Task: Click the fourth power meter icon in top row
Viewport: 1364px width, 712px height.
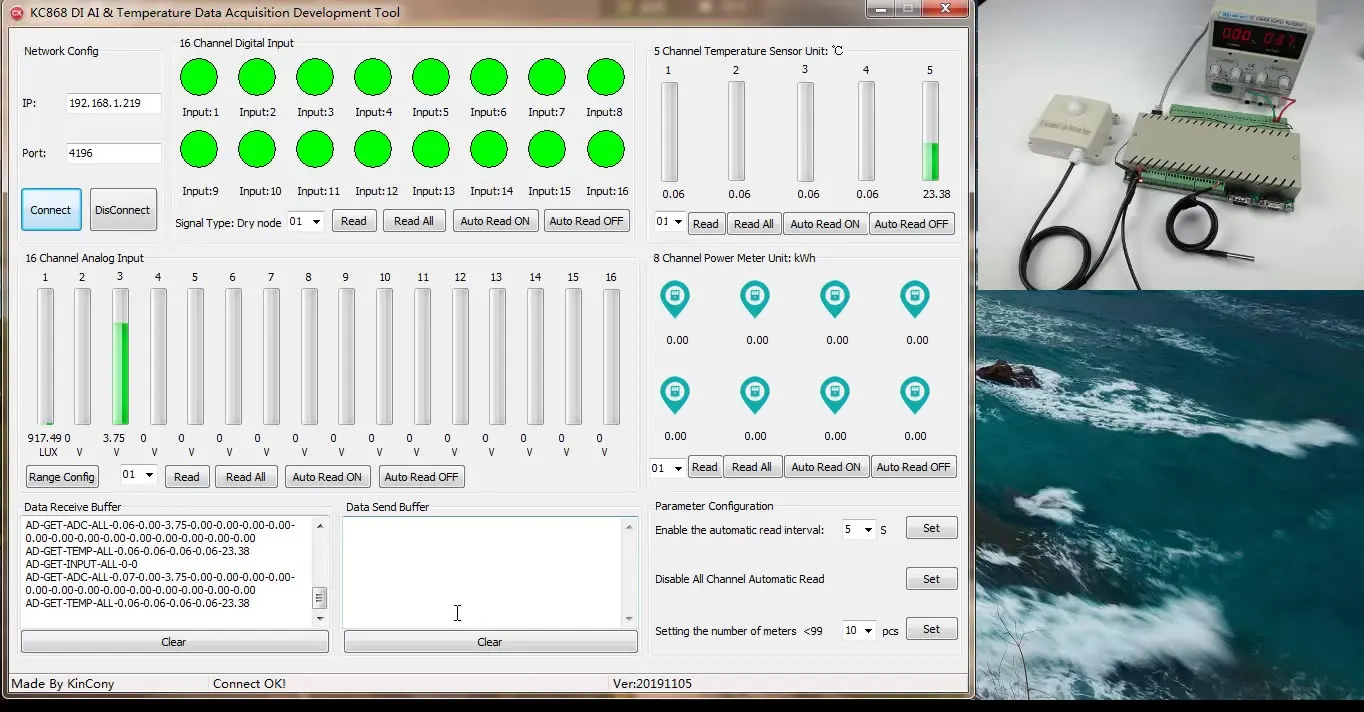Action: tap(915, 298)
